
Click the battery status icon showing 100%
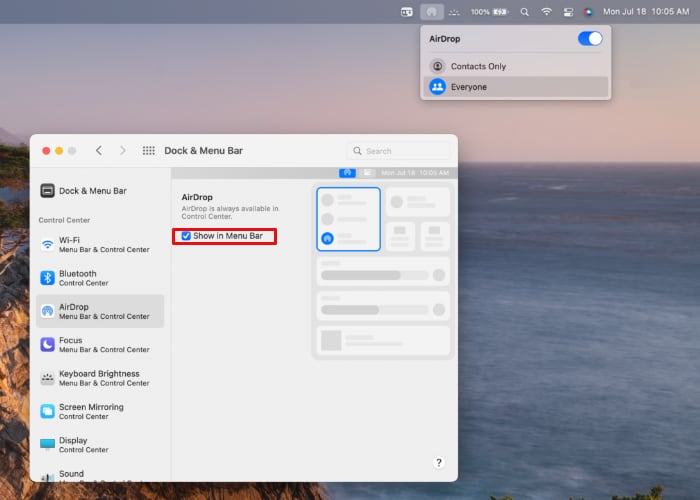tap(489, 12)
